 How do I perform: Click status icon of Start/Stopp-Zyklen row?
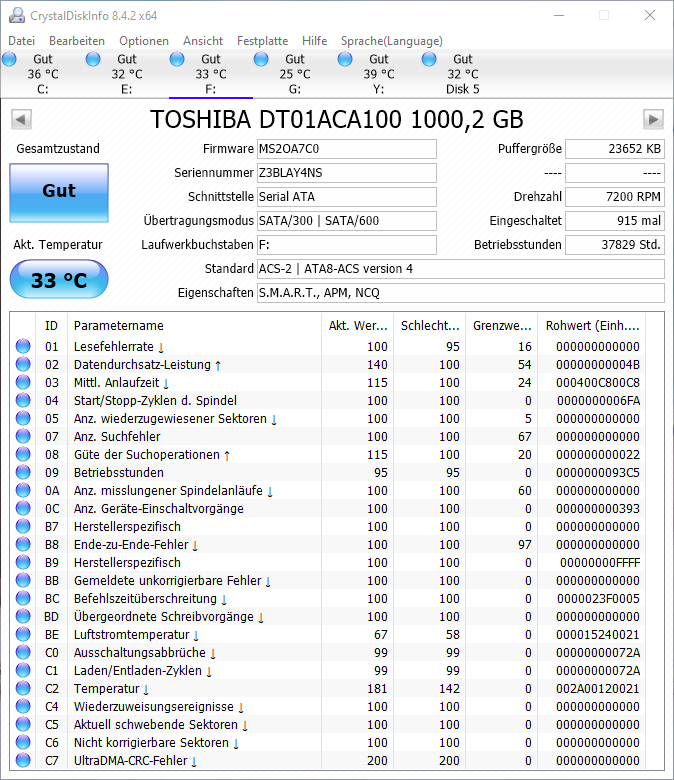(23, 400)
